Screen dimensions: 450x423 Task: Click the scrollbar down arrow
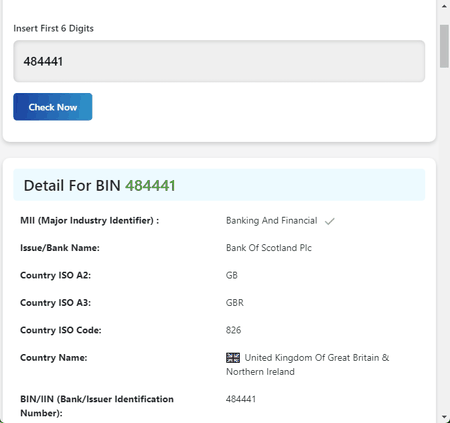(x=444, y=417)
